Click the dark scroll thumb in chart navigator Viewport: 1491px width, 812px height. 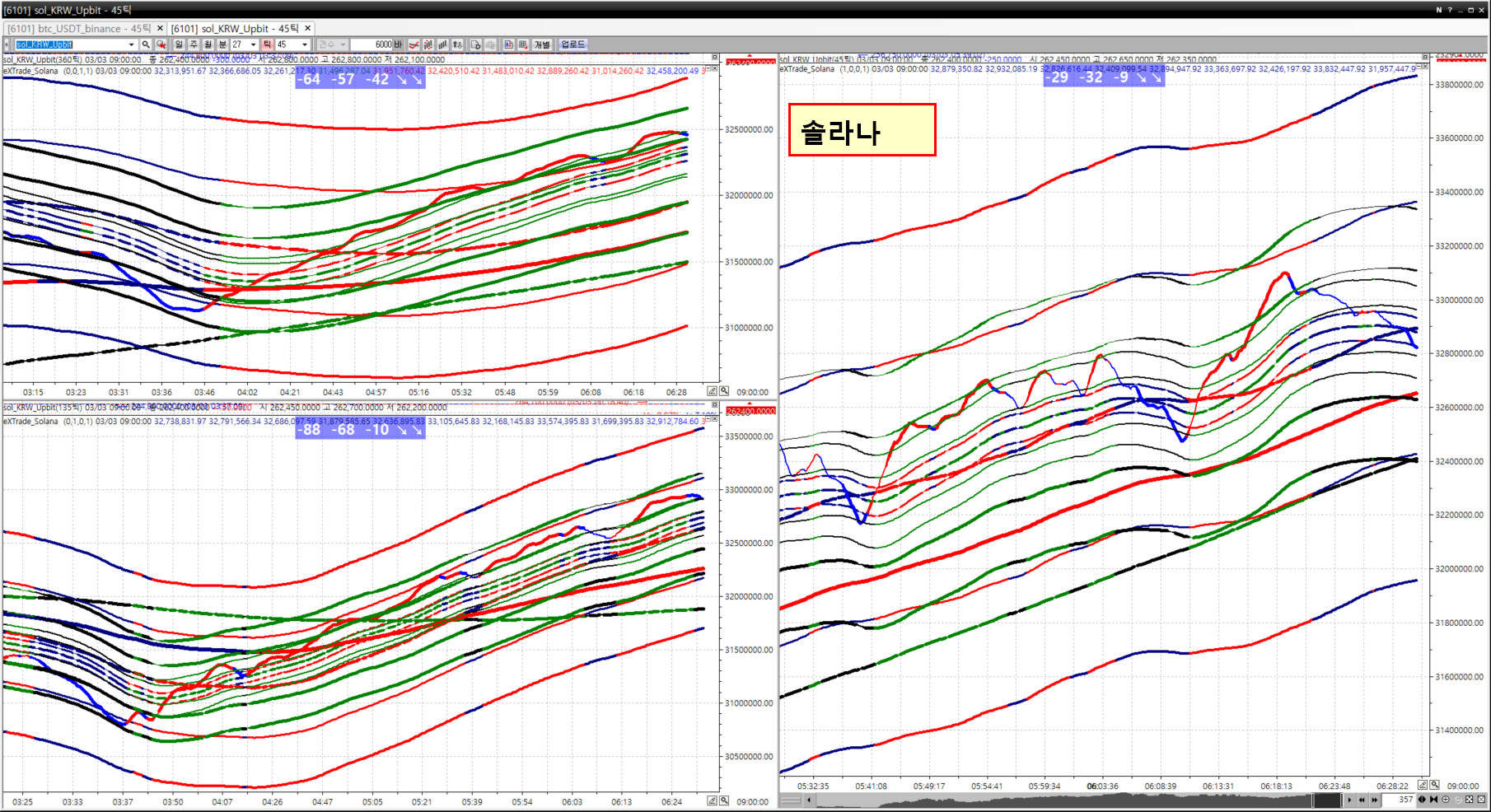(x=1326, y=800)
